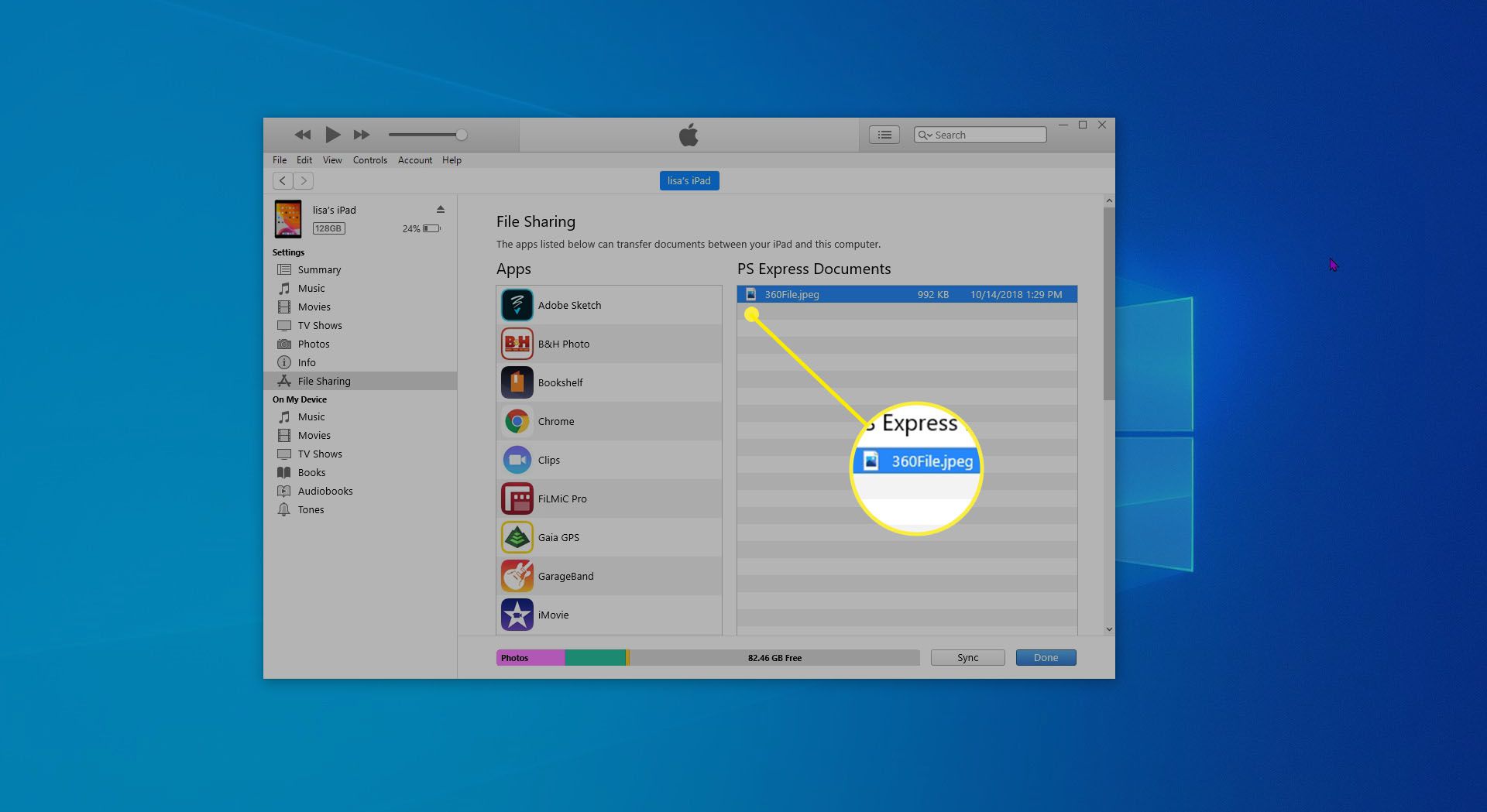The height and width of the screenshot is (812, 1487).
Task: Click into the Search field
Action: [x=980, y=135]
